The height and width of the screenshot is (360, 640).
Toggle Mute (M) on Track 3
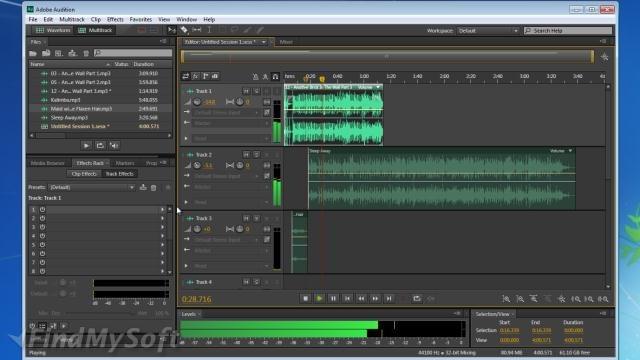246,218
